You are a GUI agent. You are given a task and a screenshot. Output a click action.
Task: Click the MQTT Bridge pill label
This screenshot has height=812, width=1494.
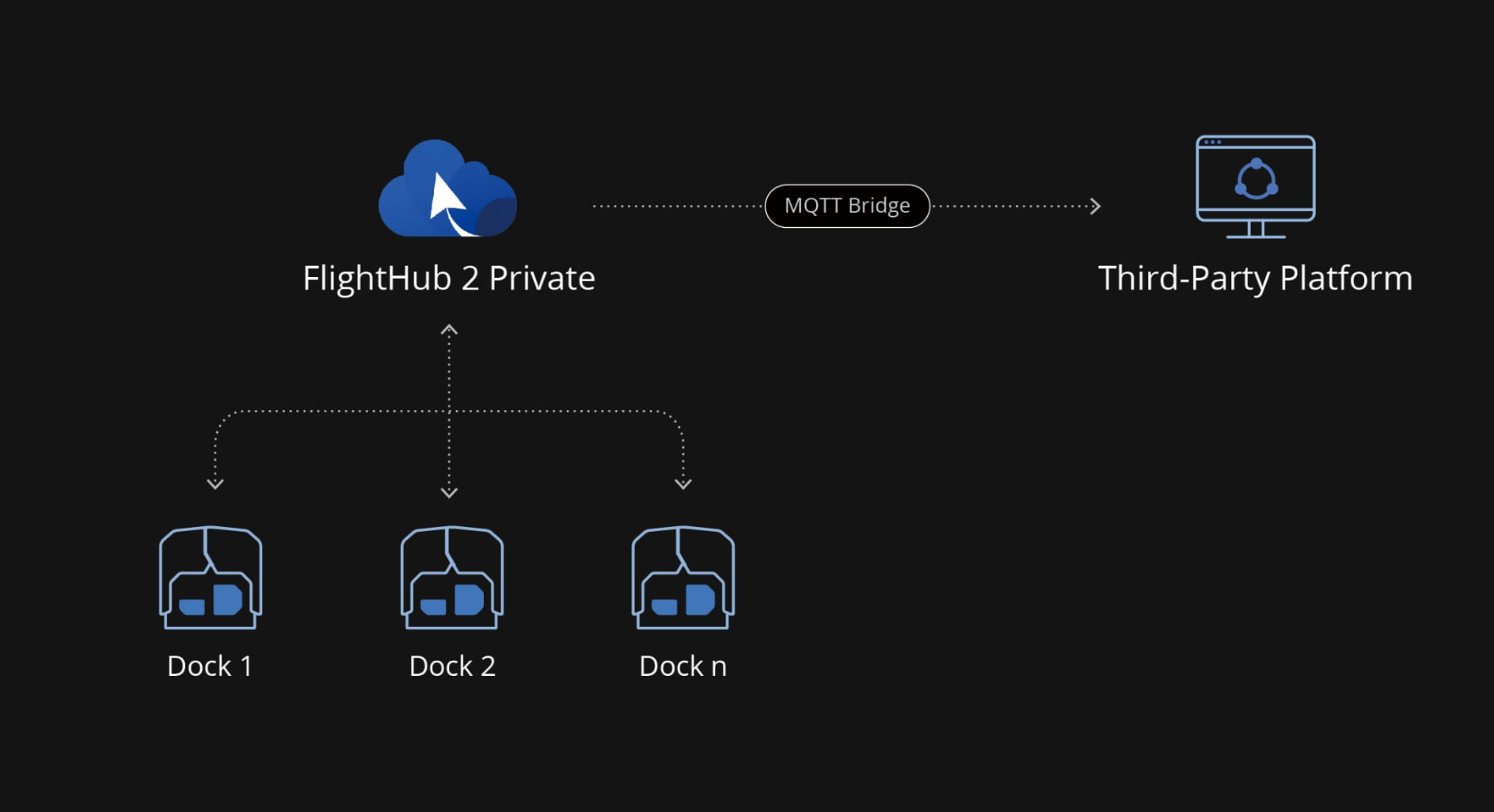tap(847, 206)
